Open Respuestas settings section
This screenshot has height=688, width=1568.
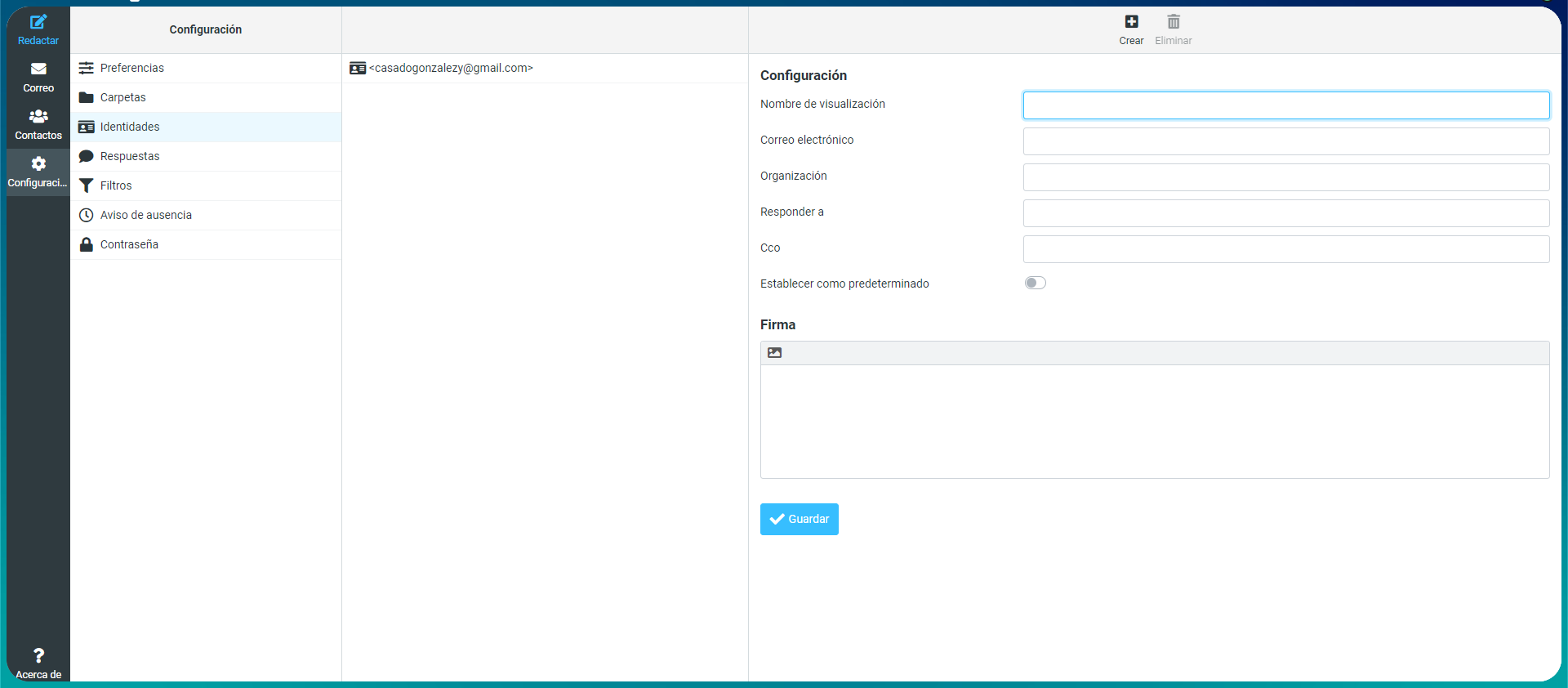[x=206, y=156]
